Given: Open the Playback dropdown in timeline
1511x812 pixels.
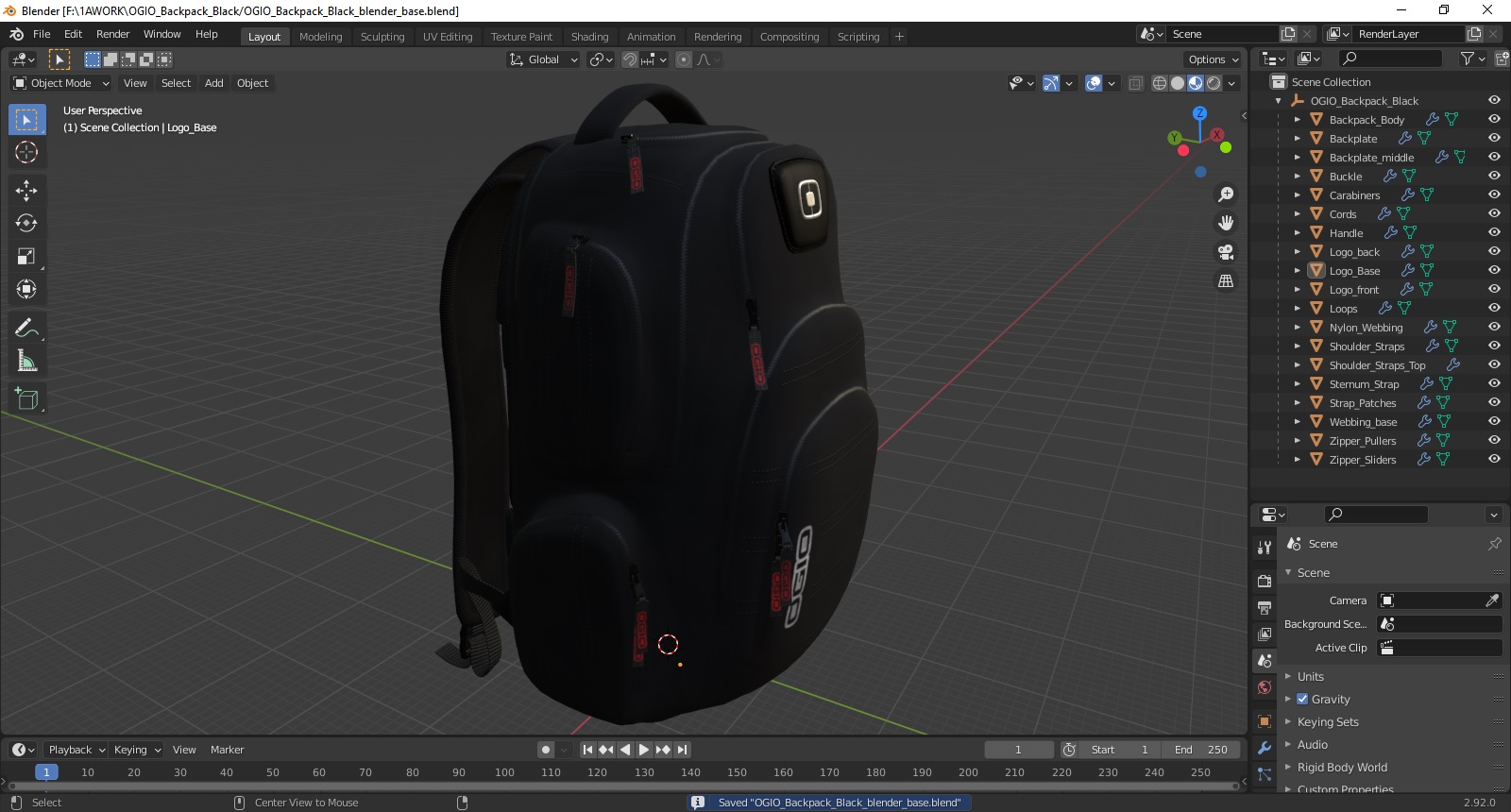Looking at the screenshot, I should pos(76,750).
